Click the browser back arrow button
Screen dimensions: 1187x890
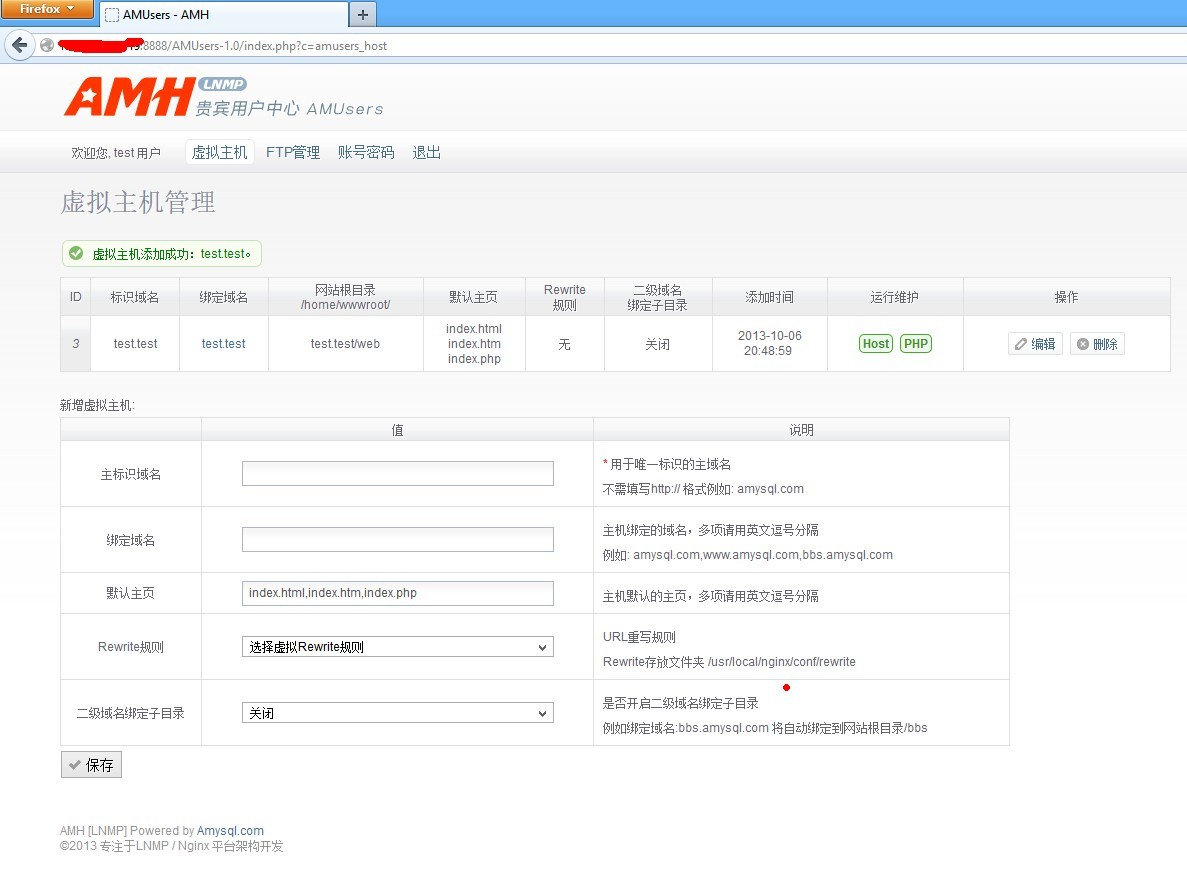tap(19, 45)
